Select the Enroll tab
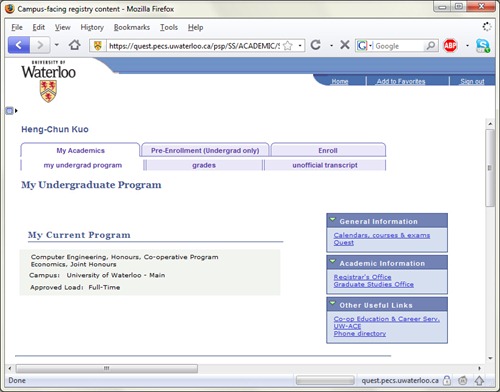Screen dimensions: 500x392 328,150
